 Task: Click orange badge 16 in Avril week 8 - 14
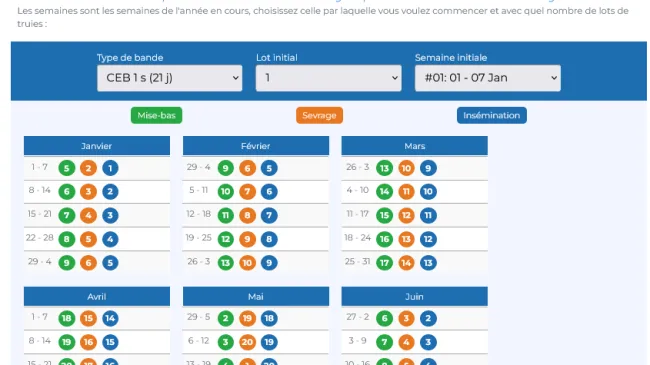(x=88, y=342)
